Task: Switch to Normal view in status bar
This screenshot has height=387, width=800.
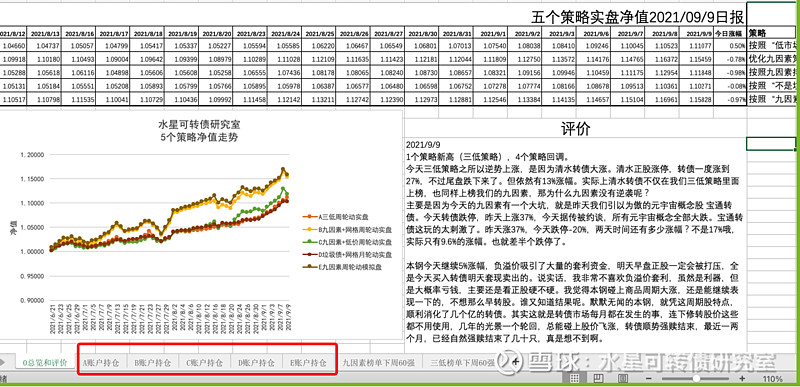Action: pos(574,378)
